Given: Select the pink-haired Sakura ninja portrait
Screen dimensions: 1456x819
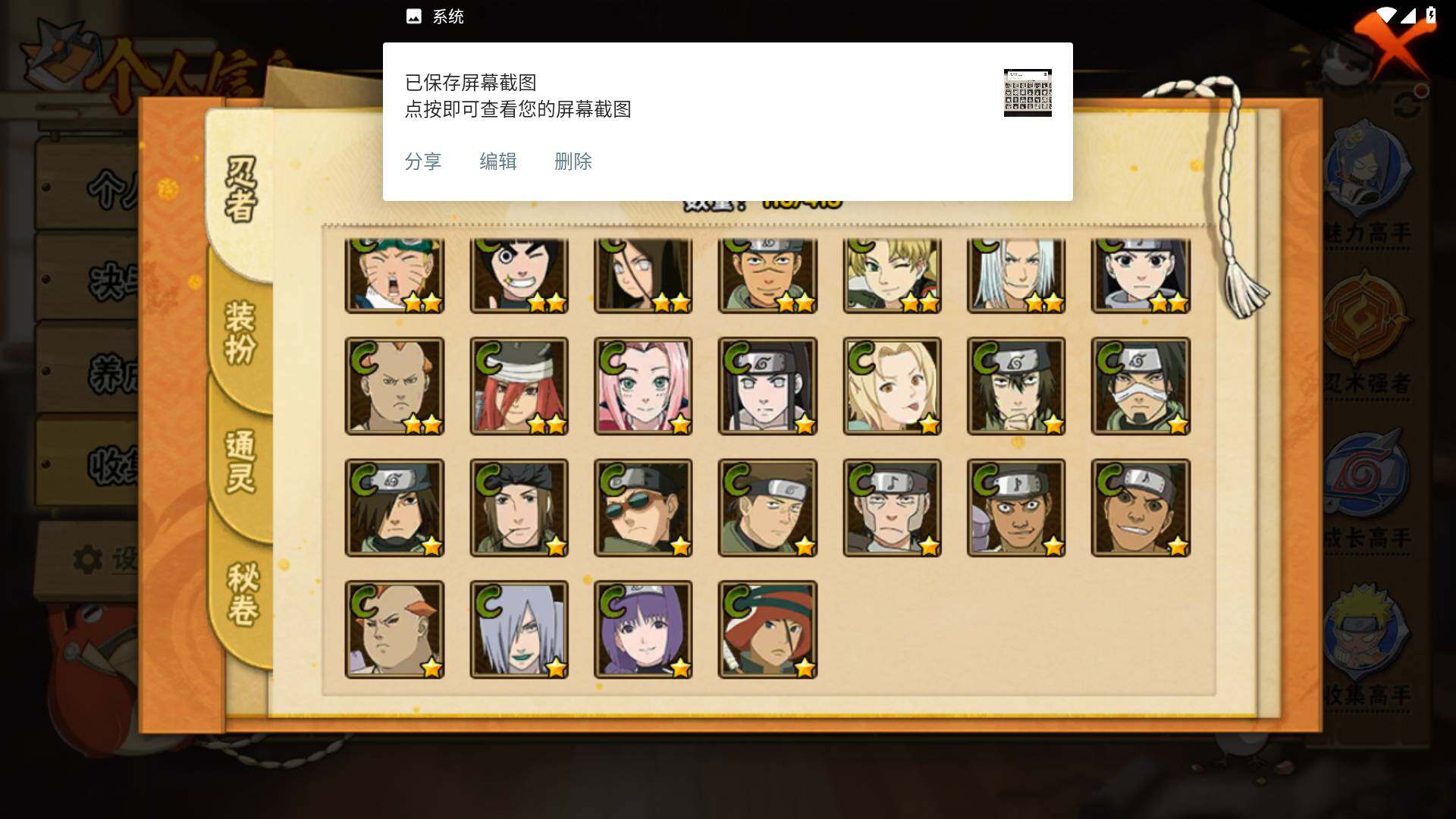Looking at the screenshot, I should pyautogui.click(x=643, y=386).
